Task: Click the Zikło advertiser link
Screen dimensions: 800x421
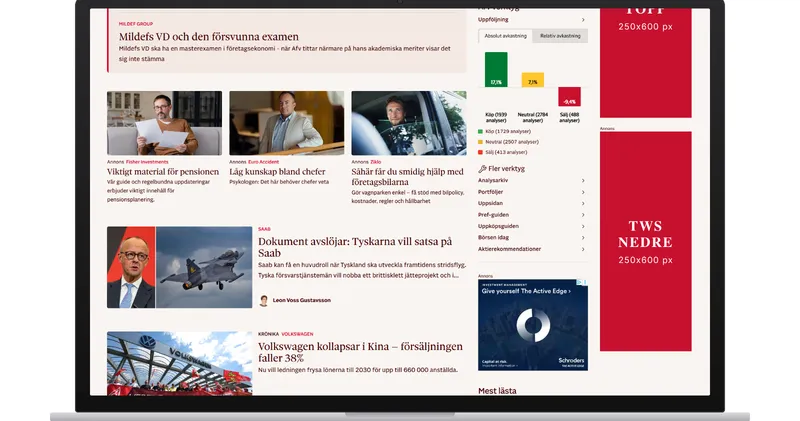Action: pyautogui.click(x=376, y=162)
